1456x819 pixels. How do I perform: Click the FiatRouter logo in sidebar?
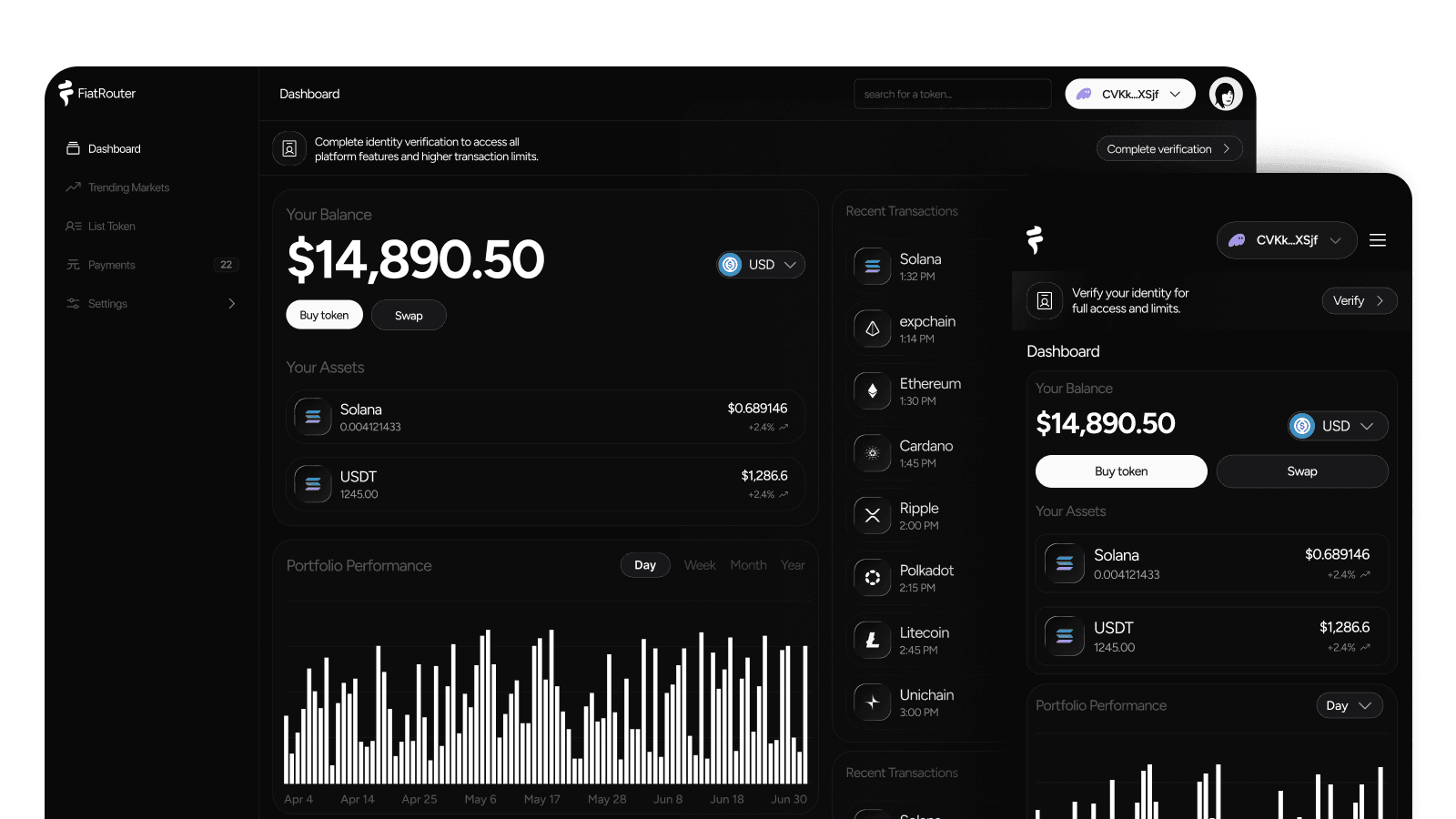[x=97, y=93]
